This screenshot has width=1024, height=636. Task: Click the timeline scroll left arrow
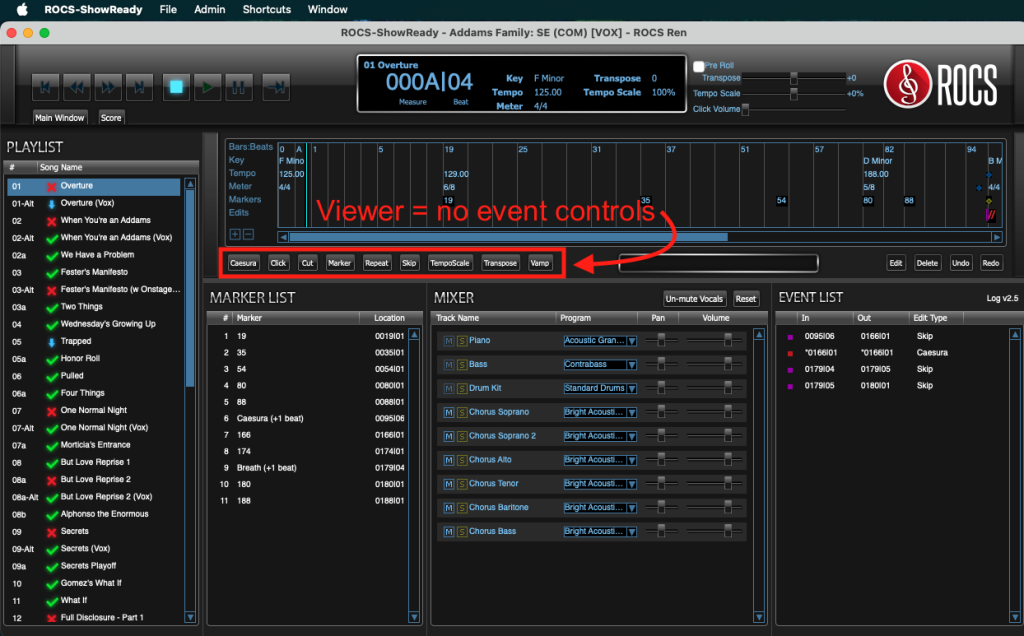tap(283, 237)
